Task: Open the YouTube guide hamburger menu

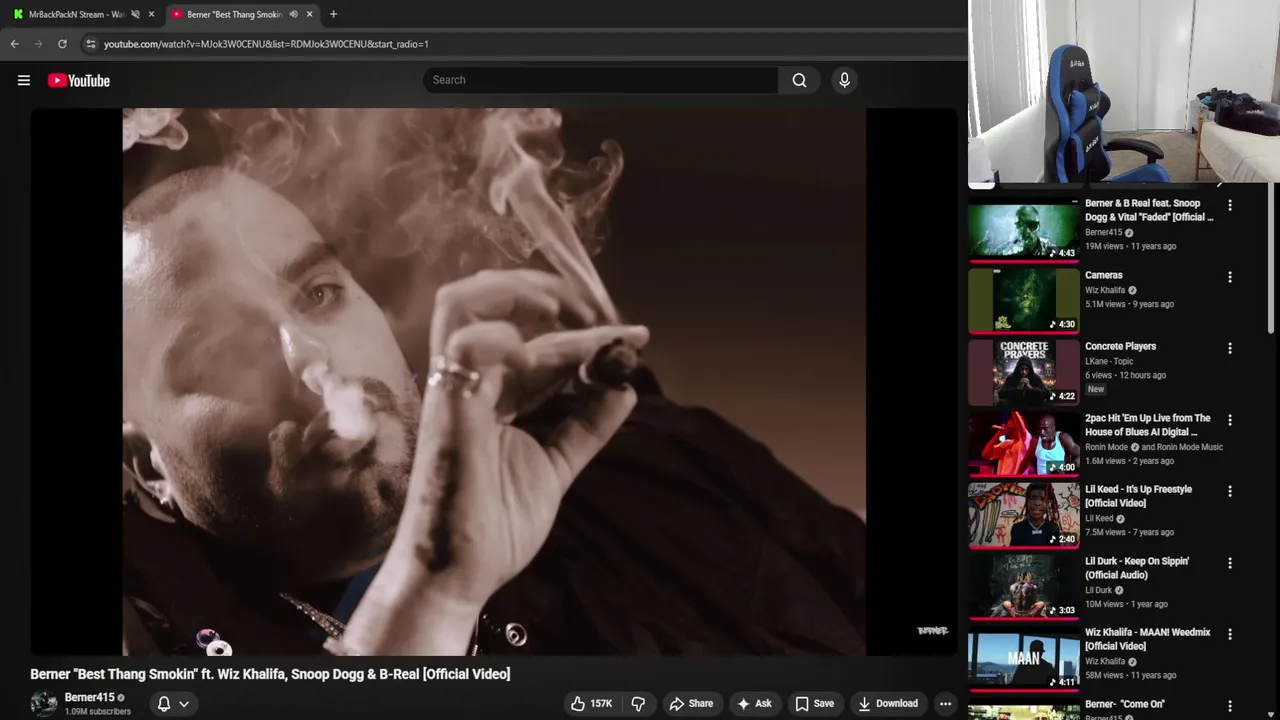Action: (24, 80)
